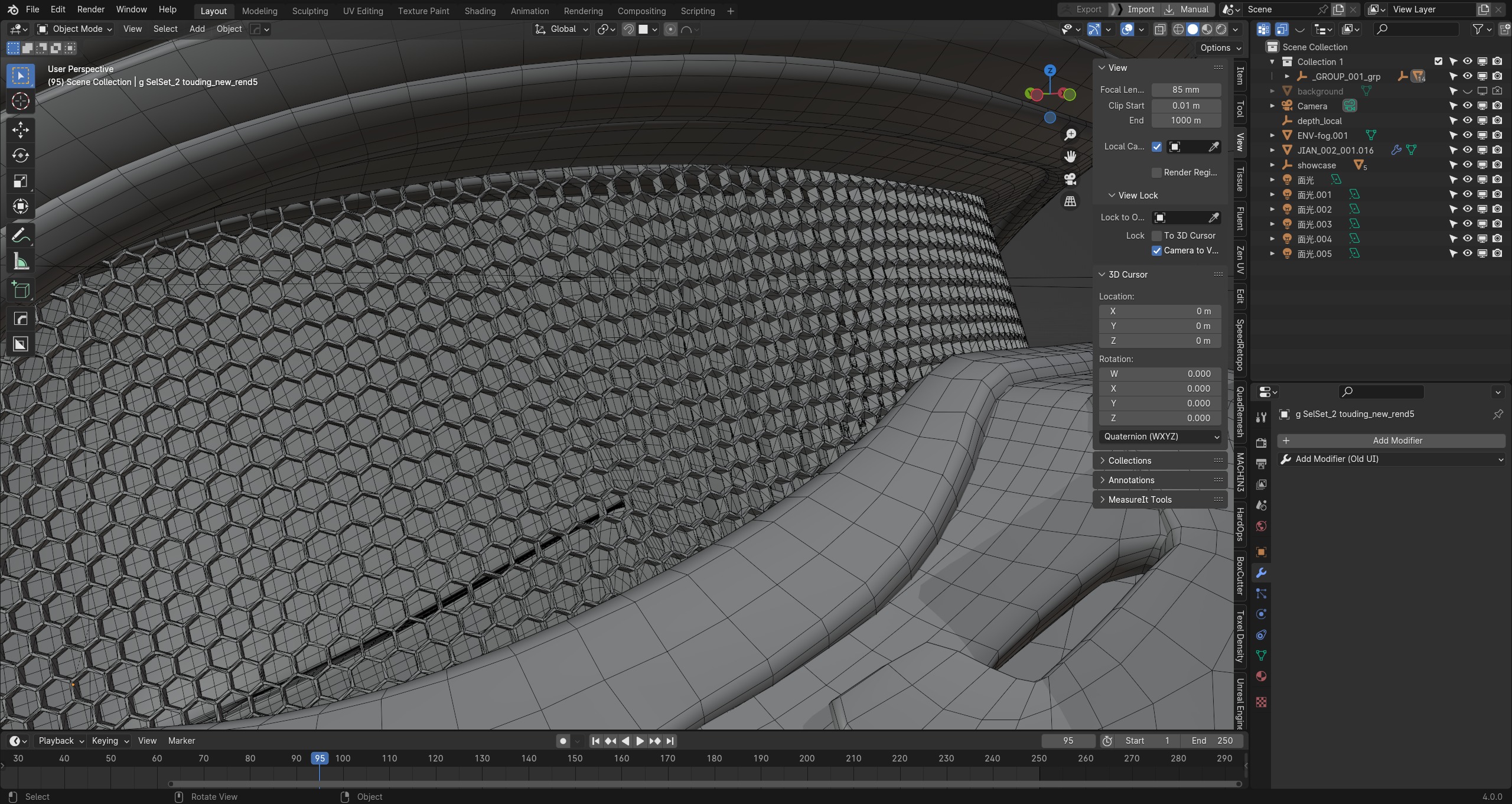Viewport: 1512px width, 804px height.
Task: Toggle camera view icon in viewport
Action: point(1070,179)
